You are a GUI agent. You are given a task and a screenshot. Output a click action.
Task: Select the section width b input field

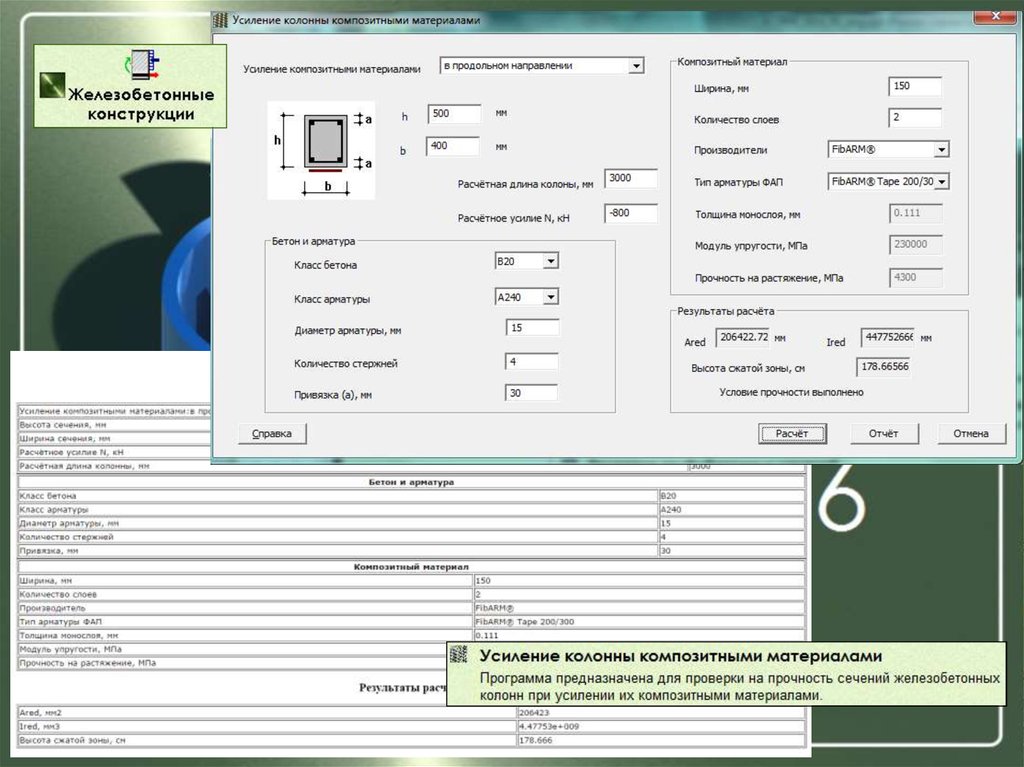pos(454,146)
